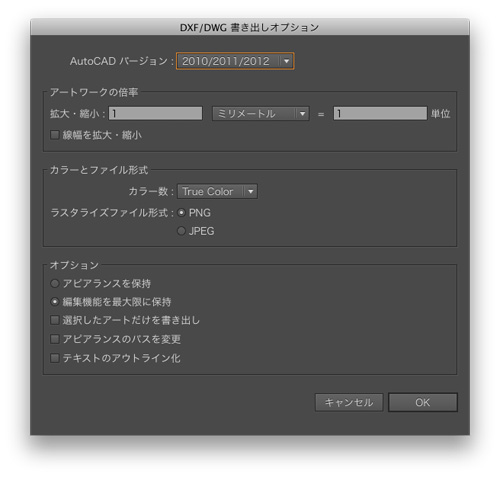
Task: Choose the アピアランスを保持 radio option
Action: pyautogui.click(x=54, y=284)
